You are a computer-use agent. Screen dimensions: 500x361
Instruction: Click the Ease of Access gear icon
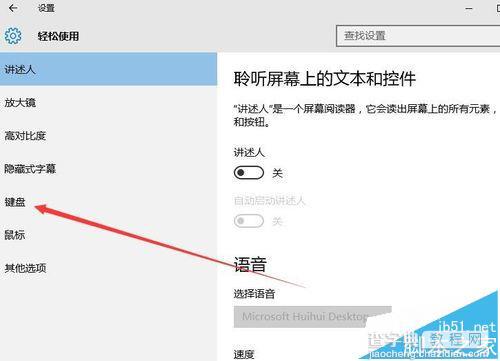tap(13, 36)
